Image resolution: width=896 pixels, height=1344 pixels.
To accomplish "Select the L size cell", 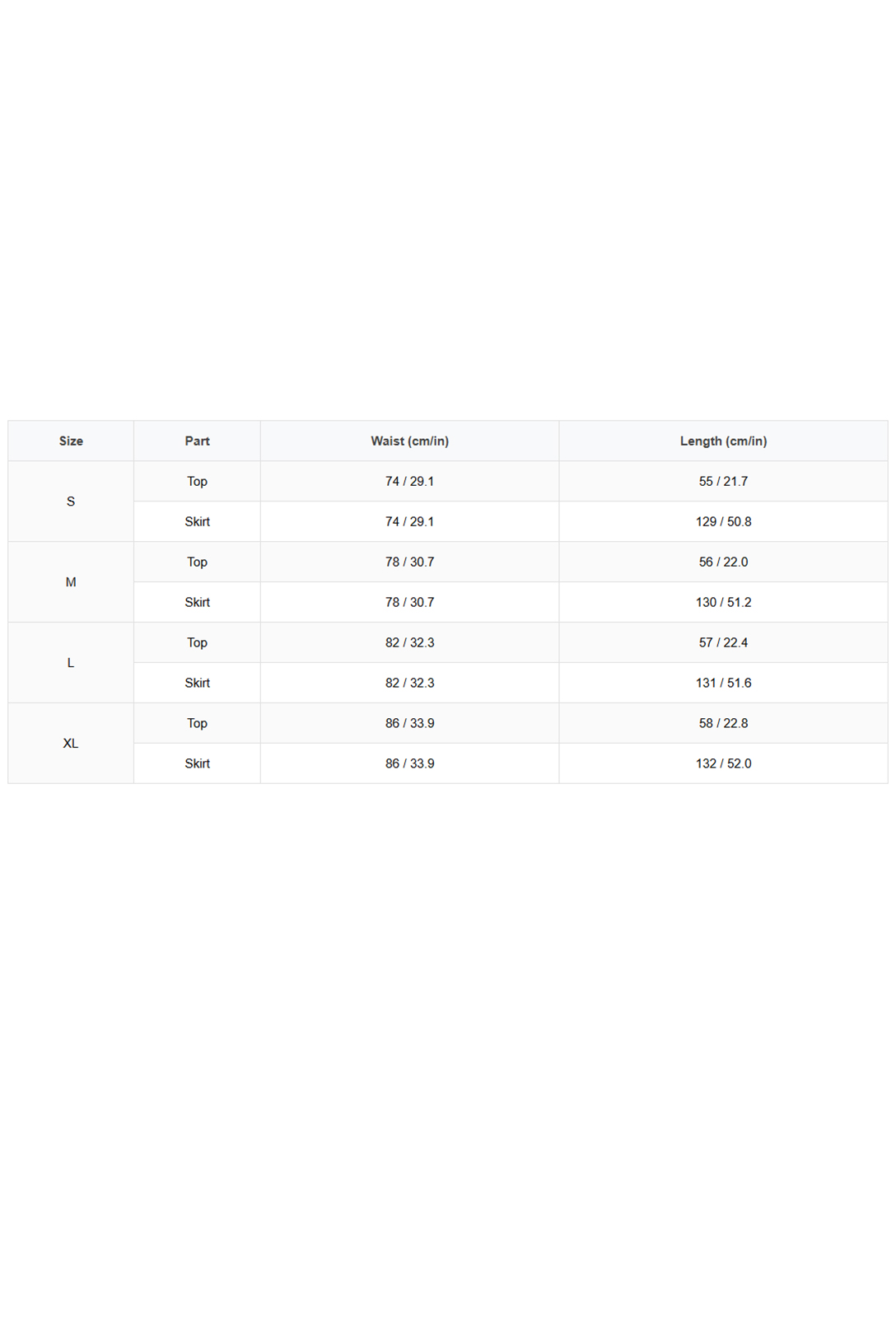I will tap(71, 663).
